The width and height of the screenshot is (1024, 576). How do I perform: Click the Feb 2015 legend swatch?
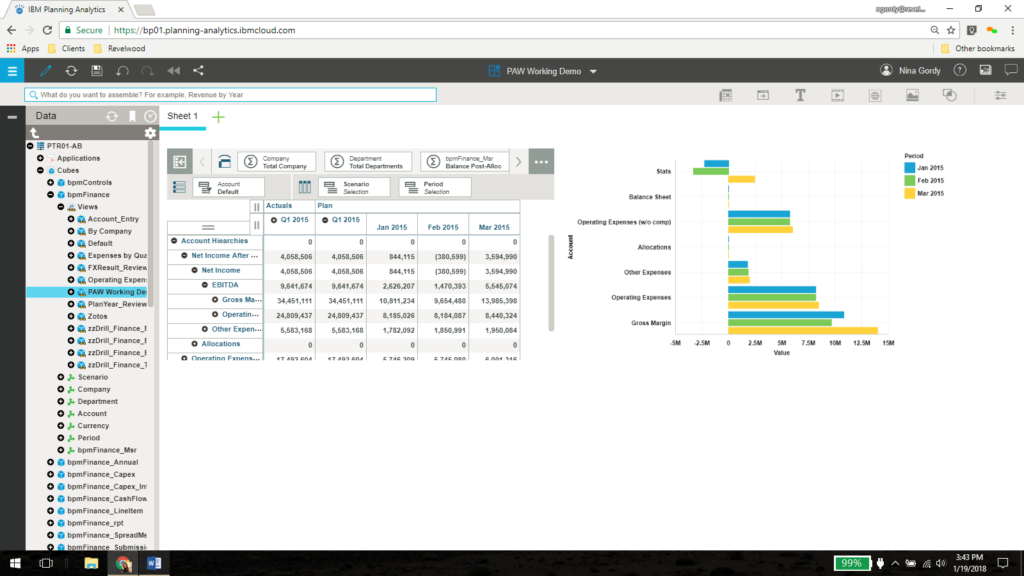tap(910, 180)
